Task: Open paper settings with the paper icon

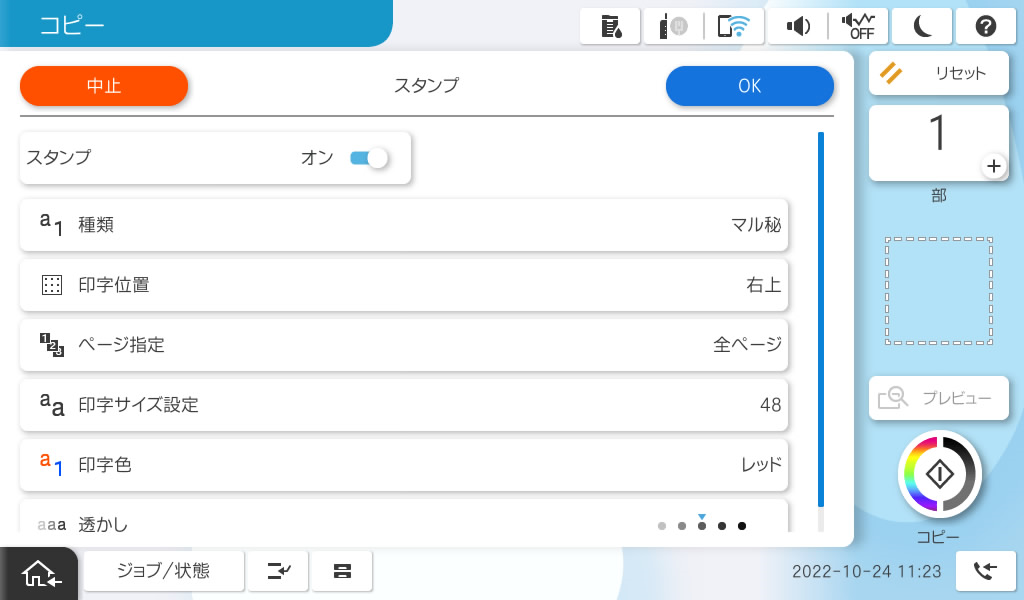Action: pos(342,570)
